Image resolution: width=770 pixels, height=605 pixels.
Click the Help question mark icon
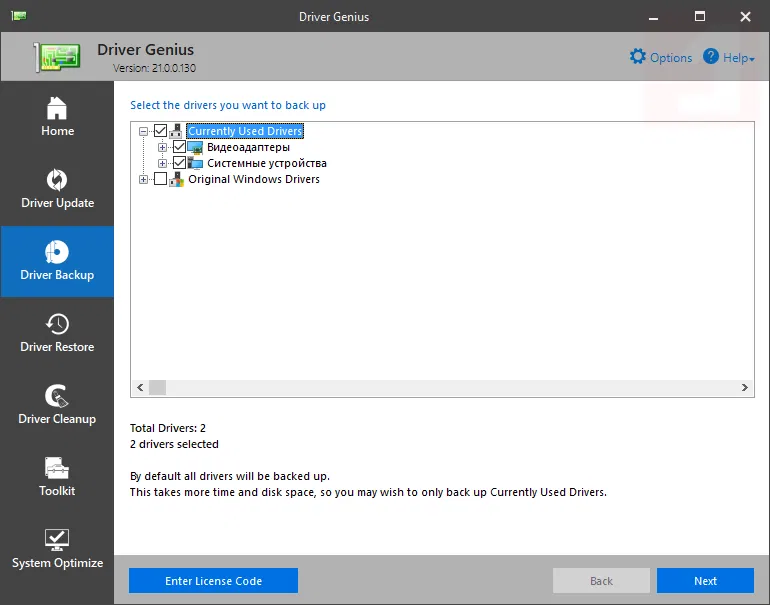coord(711,56)
